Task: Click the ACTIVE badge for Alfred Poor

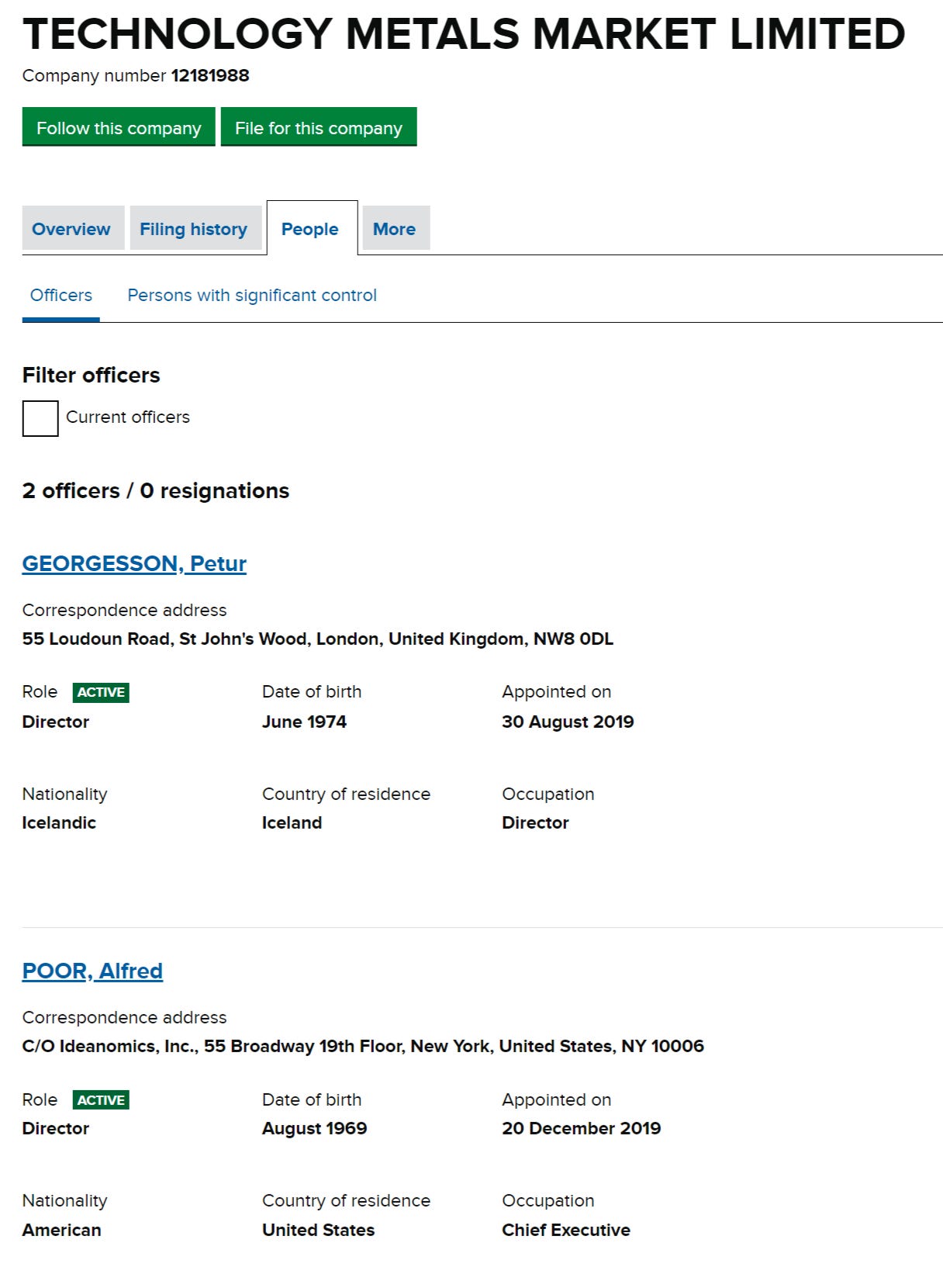Action: pos(101,1099)
